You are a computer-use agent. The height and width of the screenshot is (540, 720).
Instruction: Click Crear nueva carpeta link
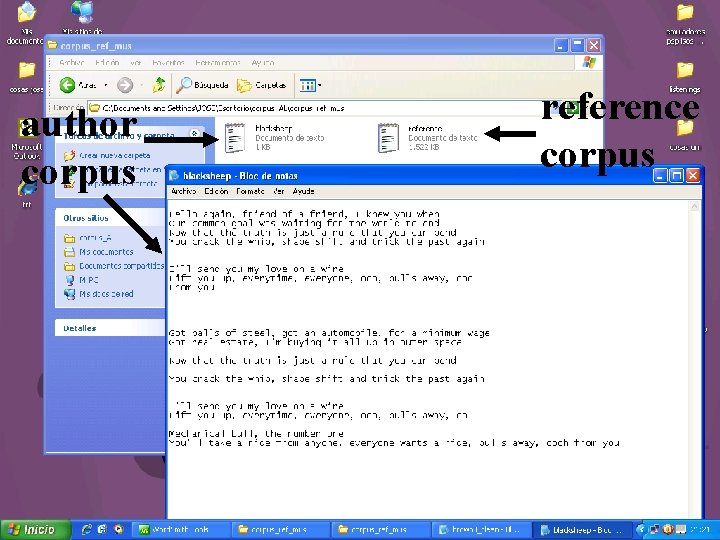[114, 156]
